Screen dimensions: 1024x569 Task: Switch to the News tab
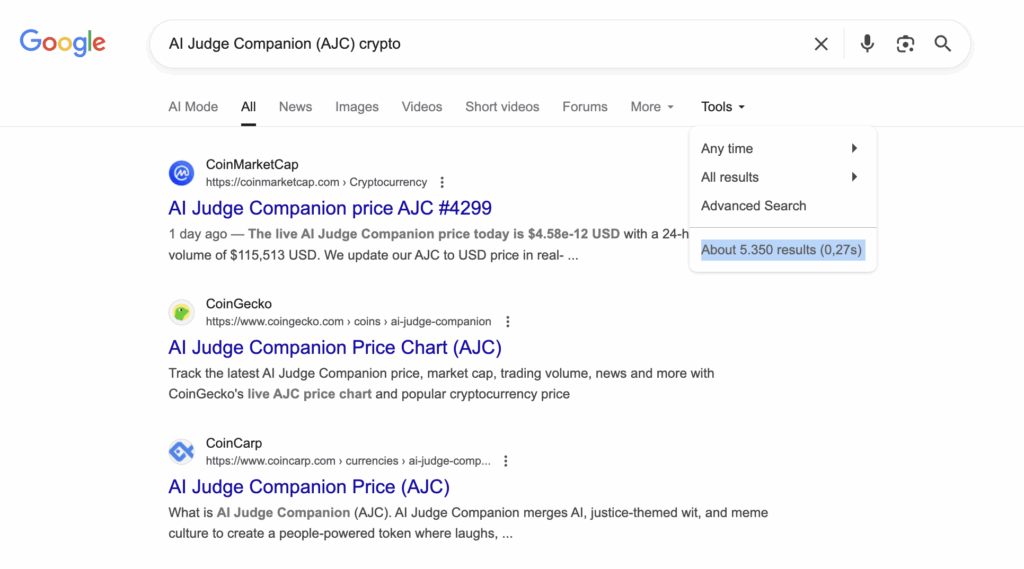click(x=295, y=107)
